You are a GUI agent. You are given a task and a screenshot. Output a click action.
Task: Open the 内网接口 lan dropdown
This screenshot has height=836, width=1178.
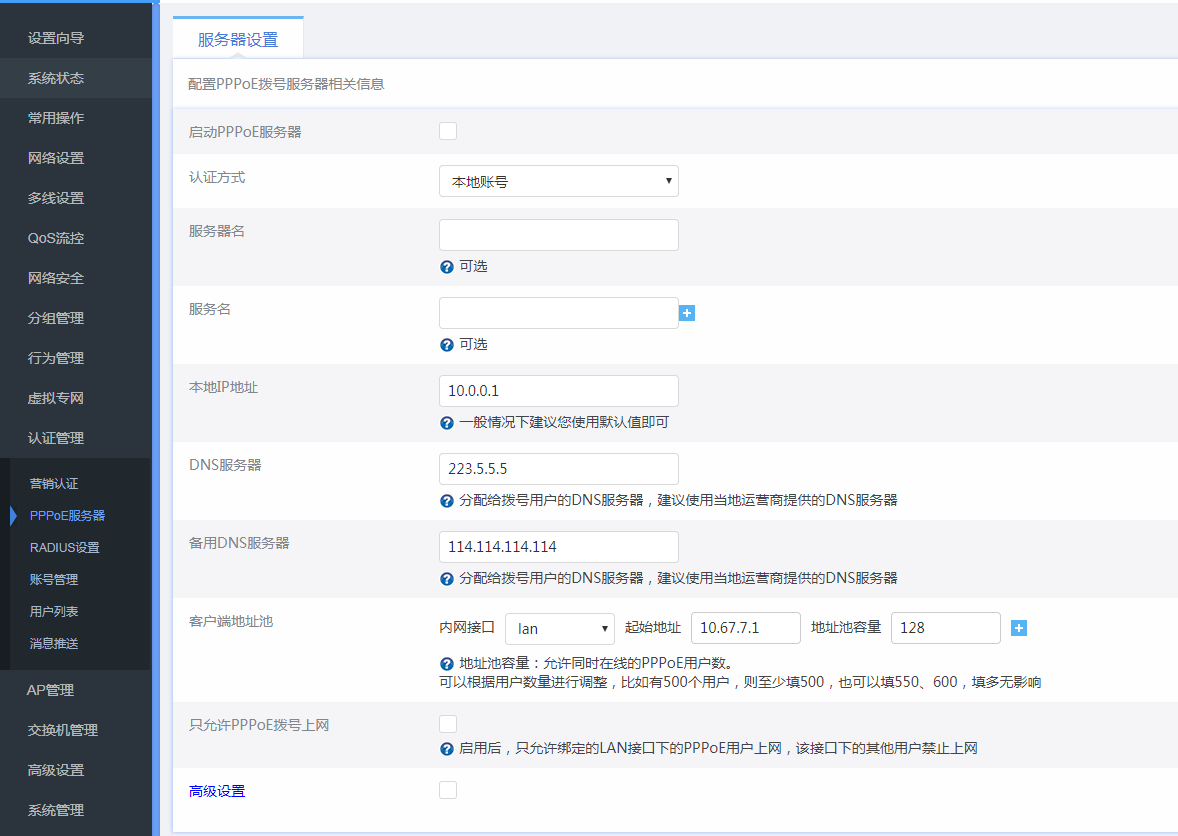click(x=559, y=628)
